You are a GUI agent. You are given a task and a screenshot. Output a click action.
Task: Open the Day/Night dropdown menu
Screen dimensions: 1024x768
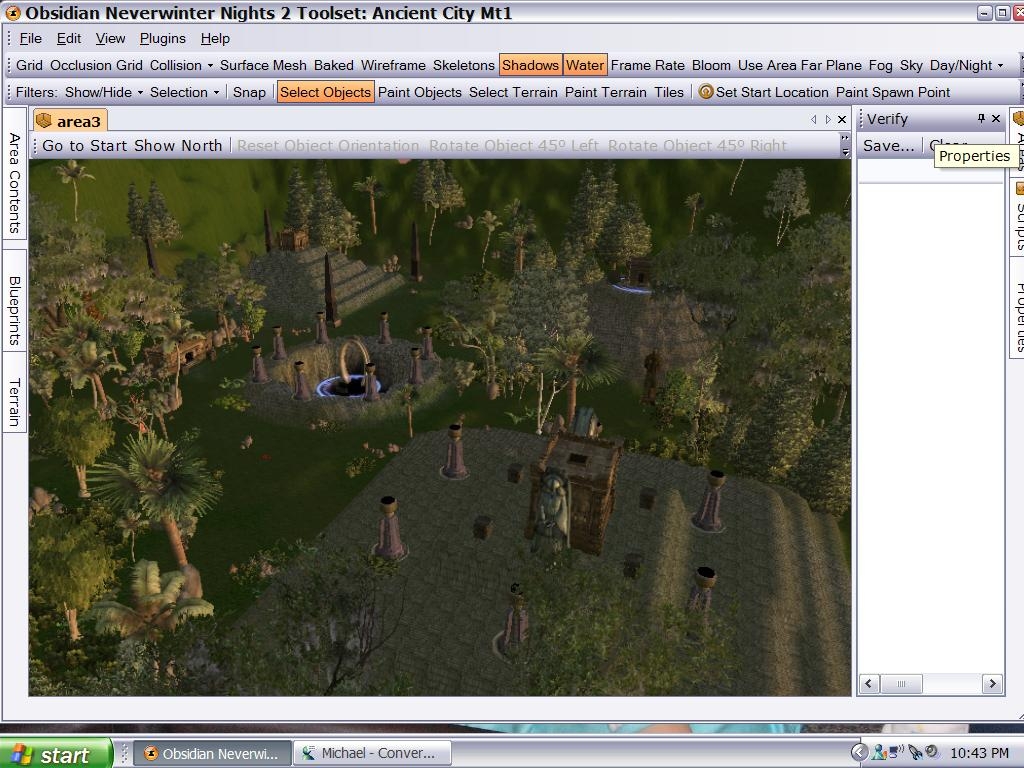(x=966, y=65)
